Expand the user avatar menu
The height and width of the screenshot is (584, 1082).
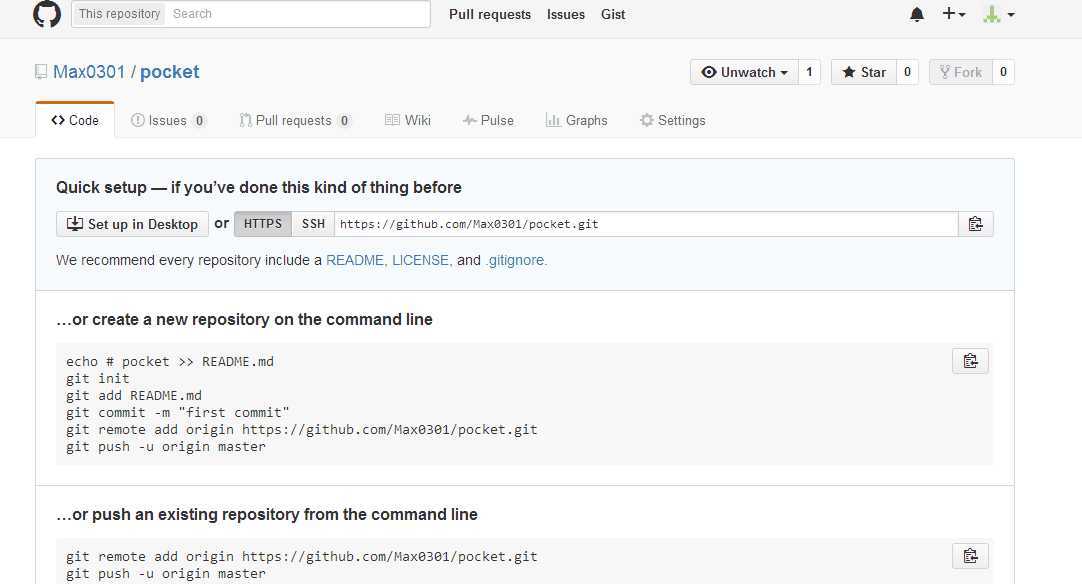coord(998,14)
